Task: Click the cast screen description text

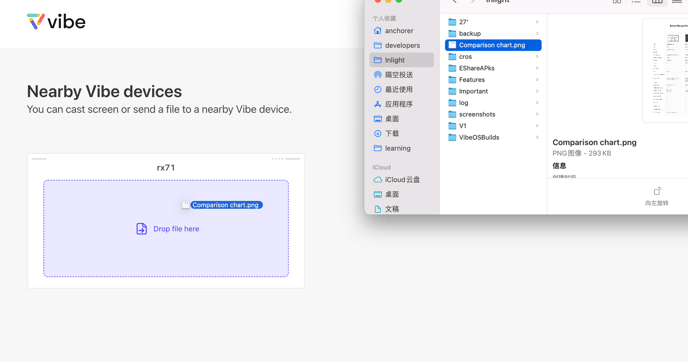Action: [159, 109]
